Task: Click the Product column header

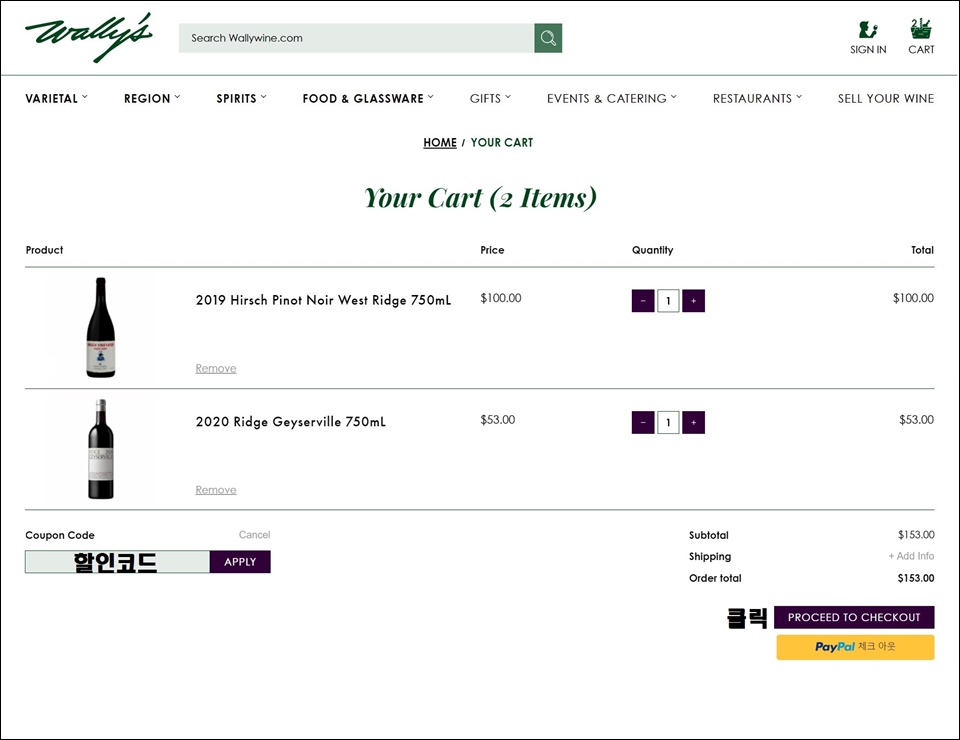Action: [x=44, y=250]
